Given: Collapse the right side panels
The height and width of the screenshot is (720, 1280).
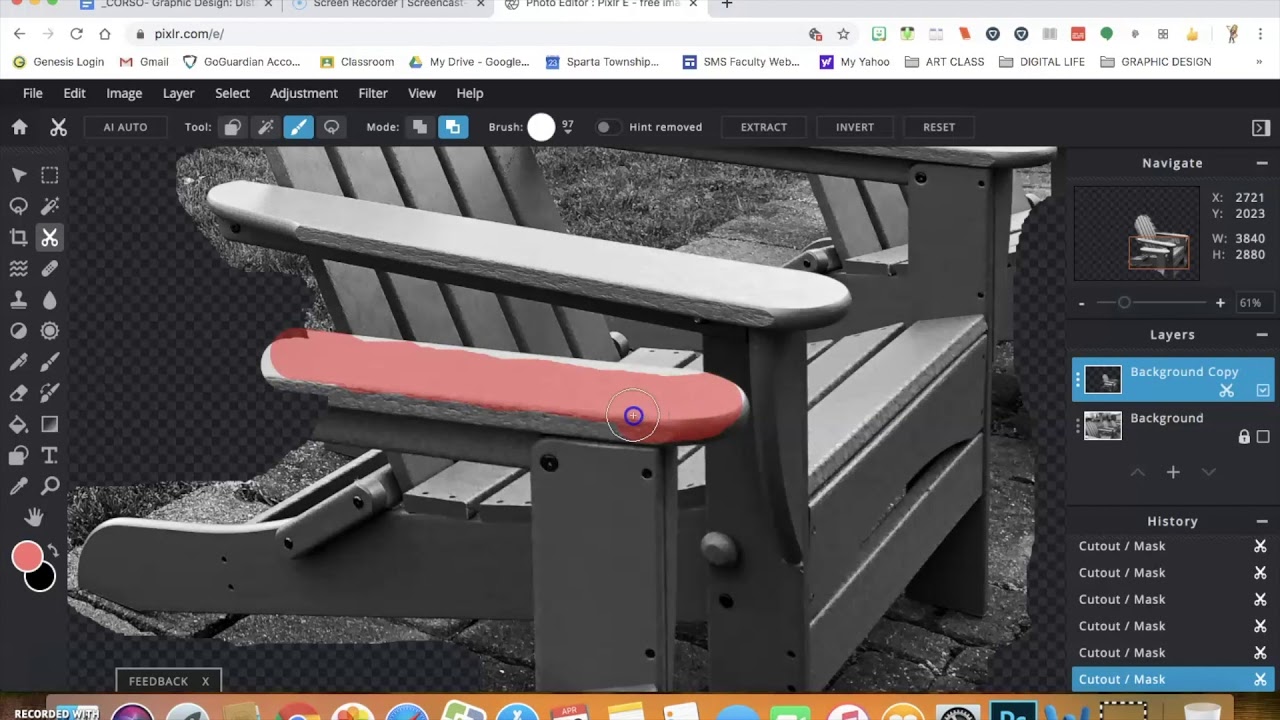Looking at the screenshot, I should (1261, 127).
